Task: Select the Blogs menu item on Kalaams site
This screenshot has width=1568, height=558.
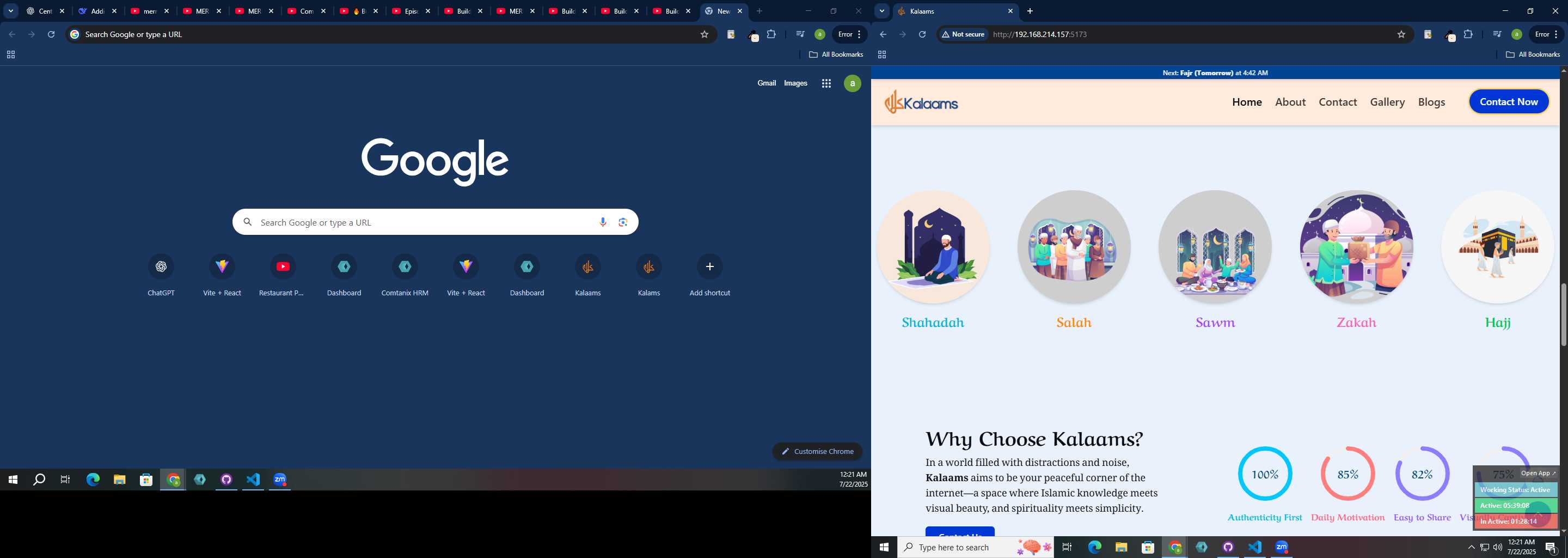Action: coord(1431,102)
